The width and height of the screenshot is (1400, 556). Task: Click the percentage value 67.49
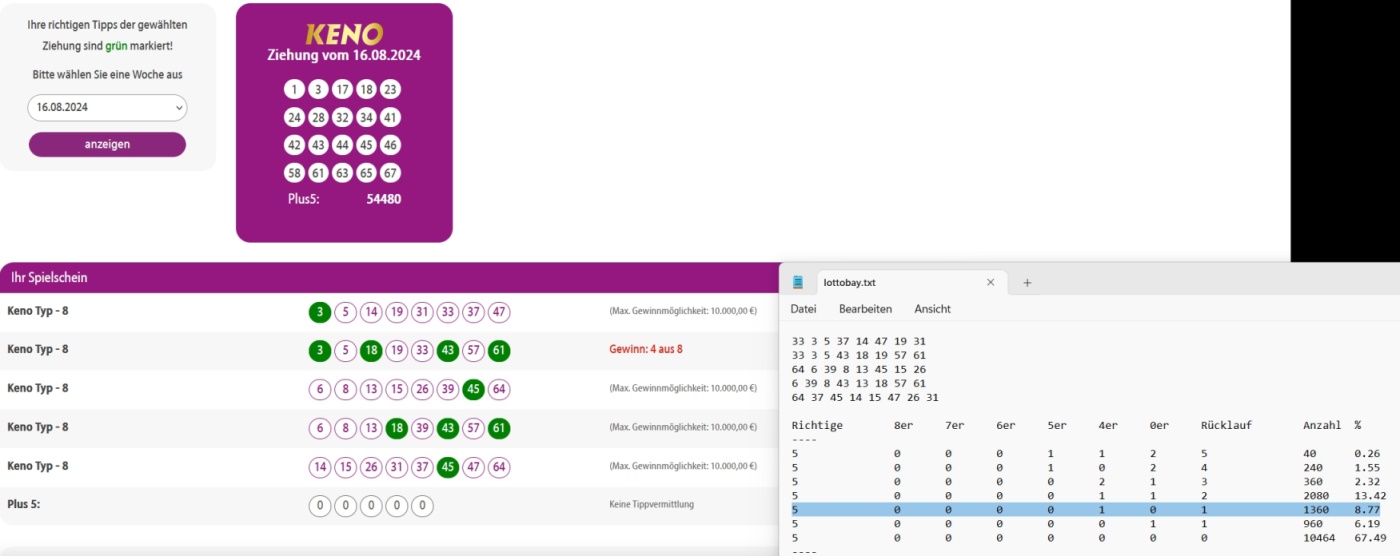[1371, 538]
